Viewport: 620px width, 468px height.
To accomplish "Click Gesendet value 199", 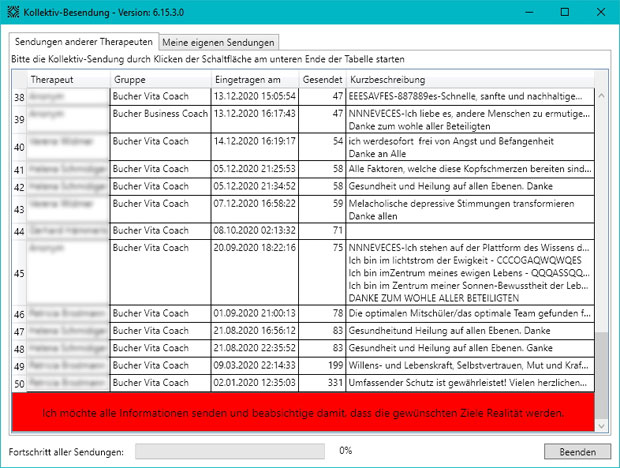I will point(322,366).
